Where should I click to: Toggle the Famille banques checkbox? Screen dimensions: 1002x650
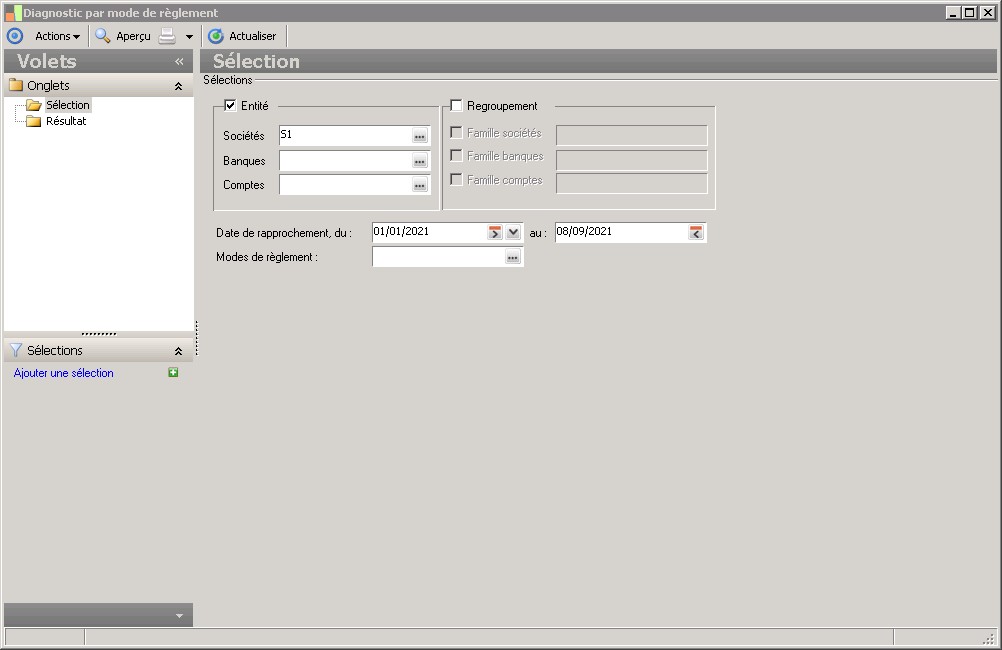(456, 155)
